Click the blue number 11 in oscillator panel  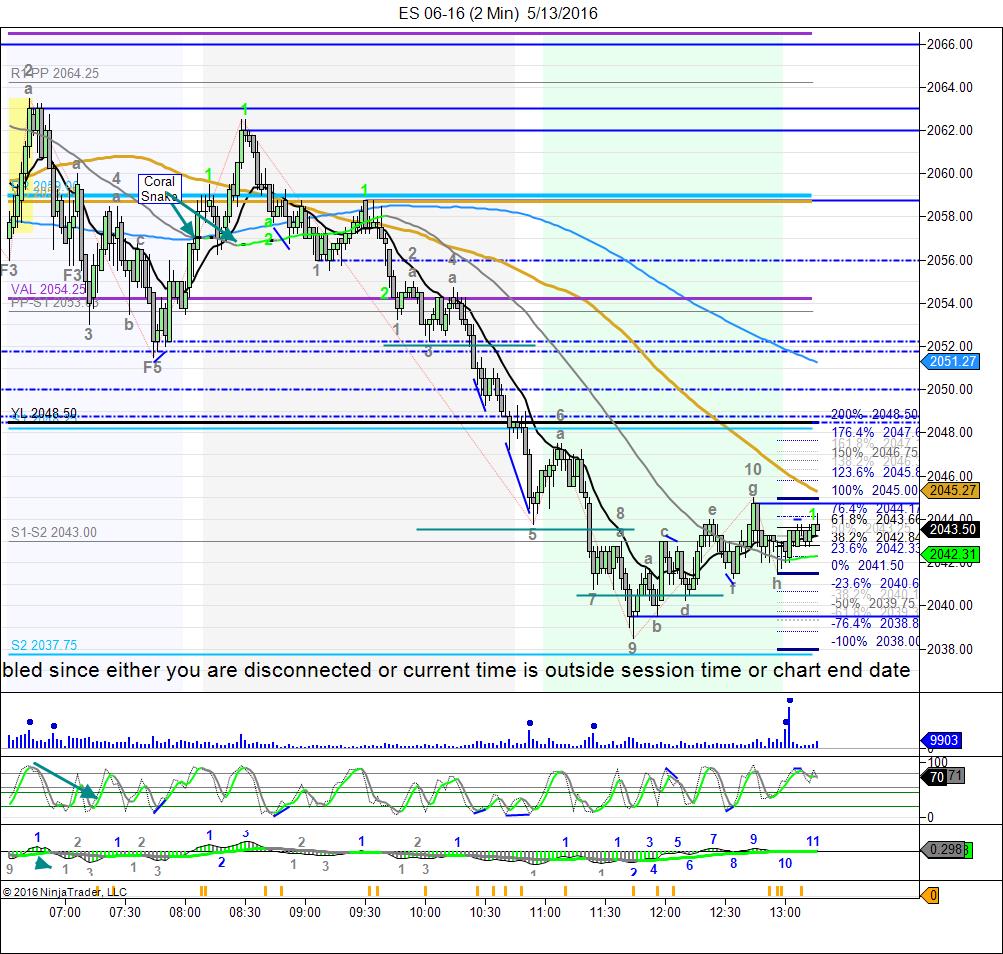click(x=812, y=841)
